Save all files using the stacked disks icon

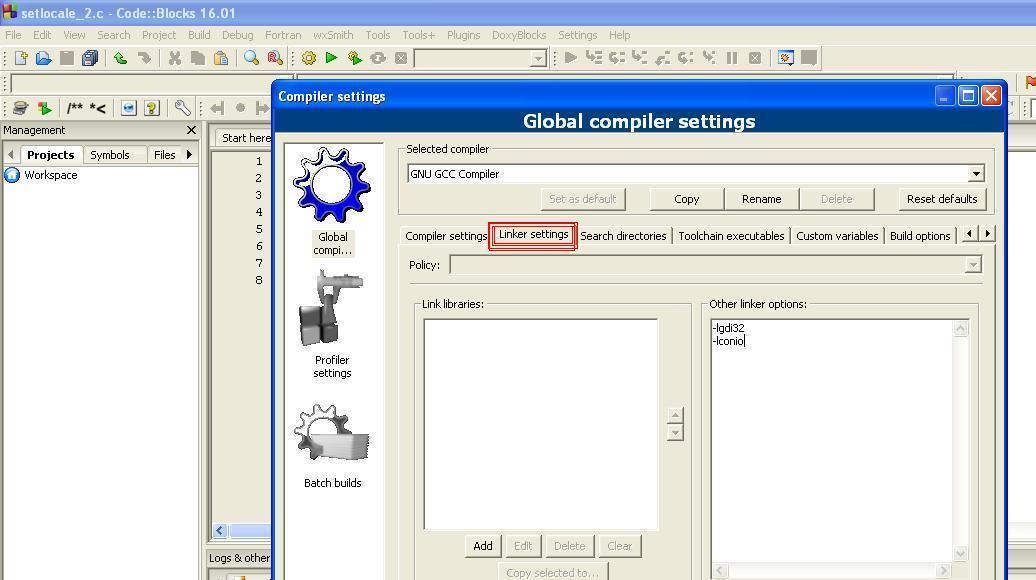tap(90, 58)
